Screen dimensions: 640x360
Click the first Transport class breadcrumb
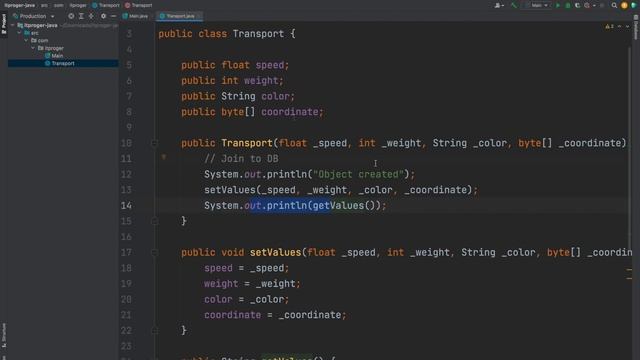[x=106, y=5]
